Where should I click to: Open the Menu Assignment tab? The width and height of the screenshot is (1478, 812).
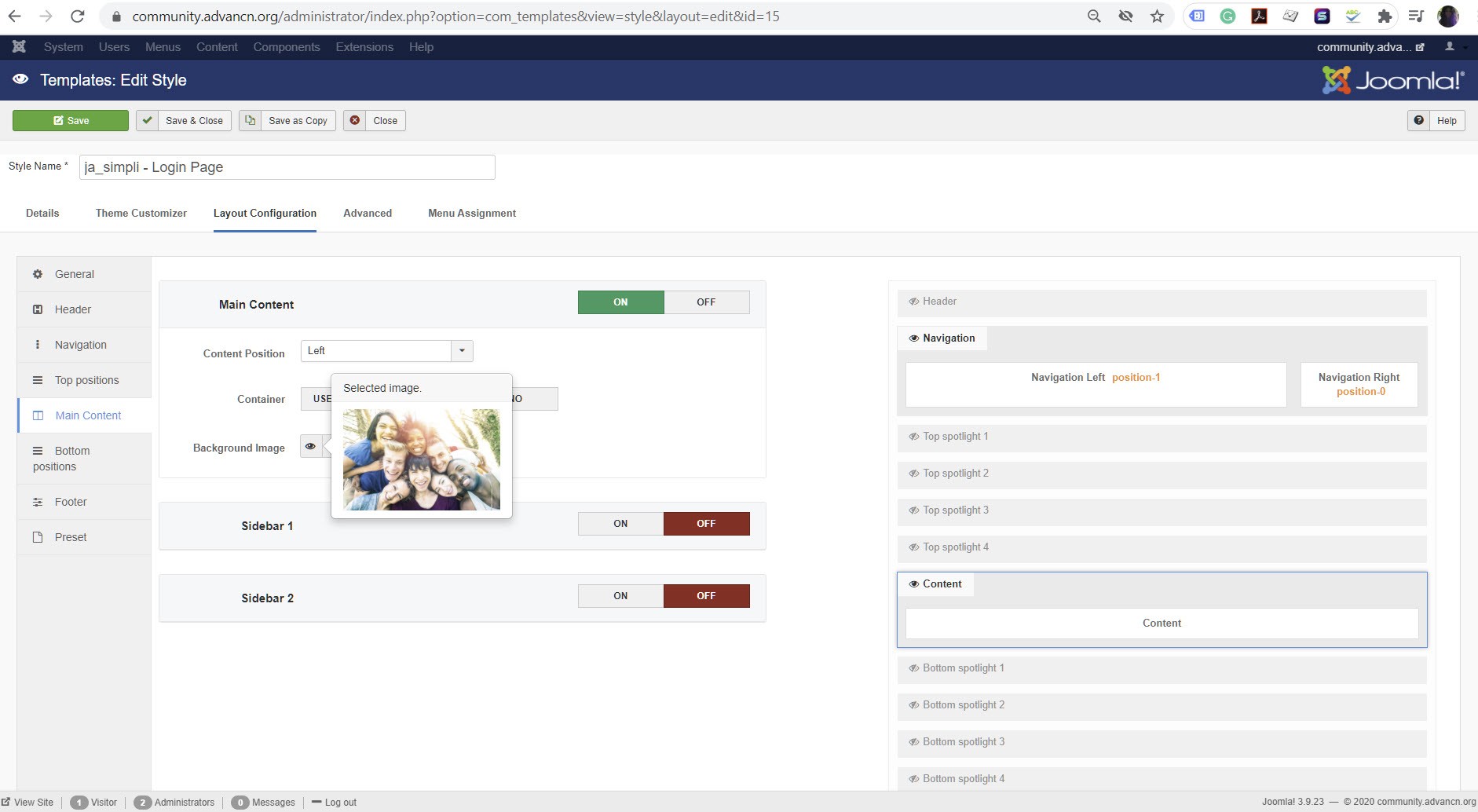pos(472,213)
